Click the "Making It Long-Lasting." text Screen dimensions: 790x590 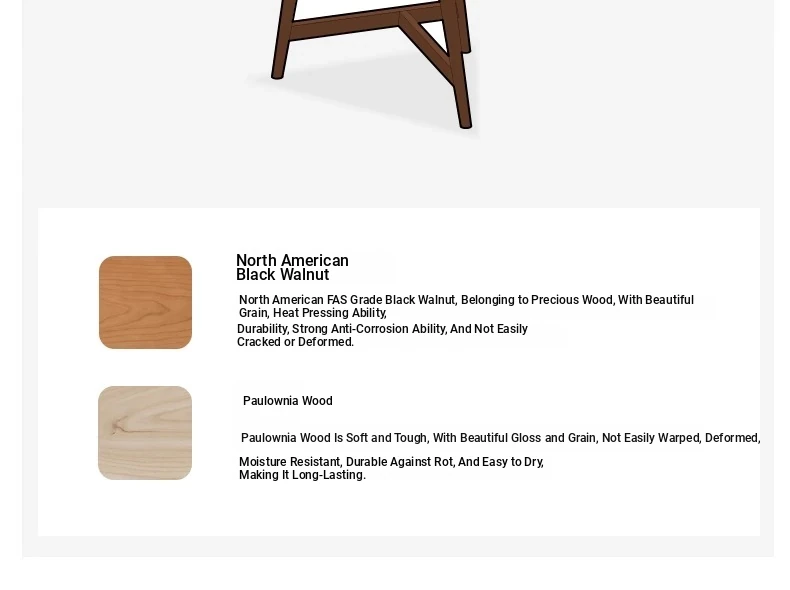coord(302,475)
